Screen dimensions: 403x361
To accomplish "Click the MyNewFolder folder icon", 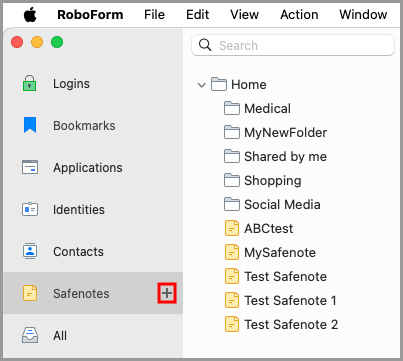I will 232,132.
